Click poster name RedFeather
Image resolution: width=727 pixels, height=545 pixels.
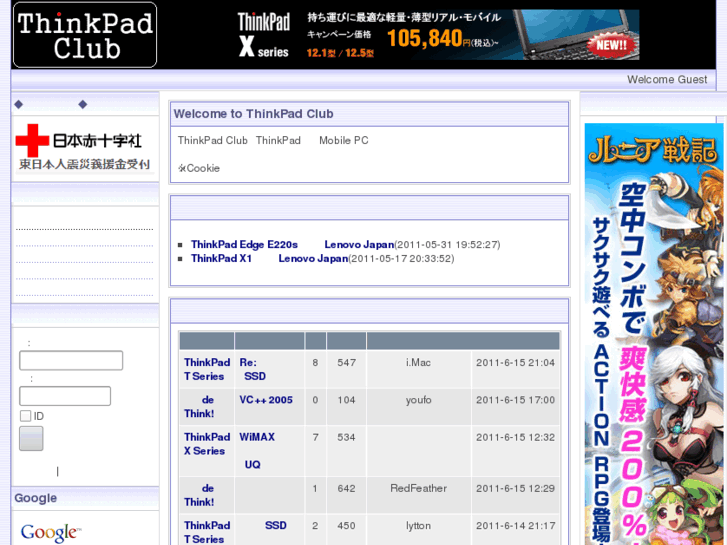tap(418, 488)
